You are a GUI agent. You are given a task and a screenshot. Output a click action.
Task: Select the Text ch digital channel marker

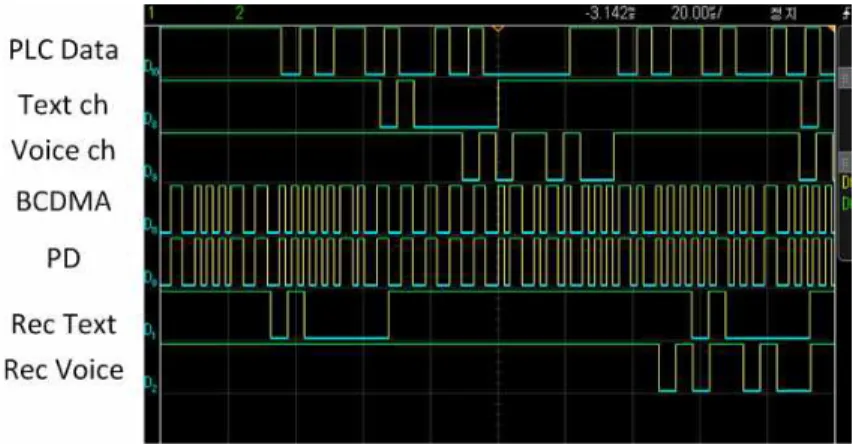[151, 120]
